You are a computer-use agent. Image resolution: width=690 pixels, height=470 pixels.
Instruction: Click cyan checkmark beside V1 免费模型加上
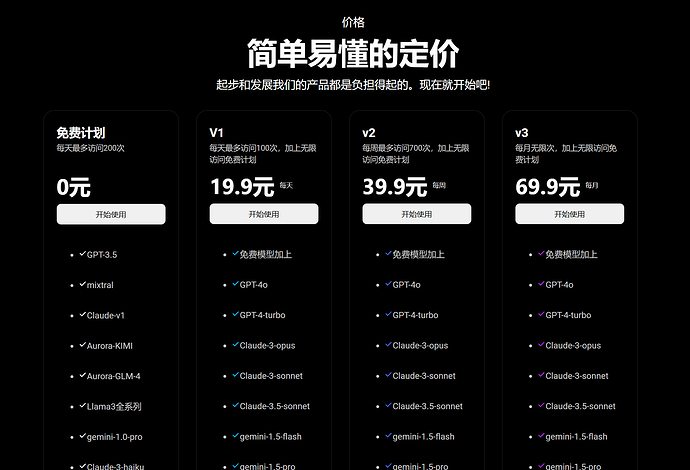pyautogui.click(x=235, y=253)
